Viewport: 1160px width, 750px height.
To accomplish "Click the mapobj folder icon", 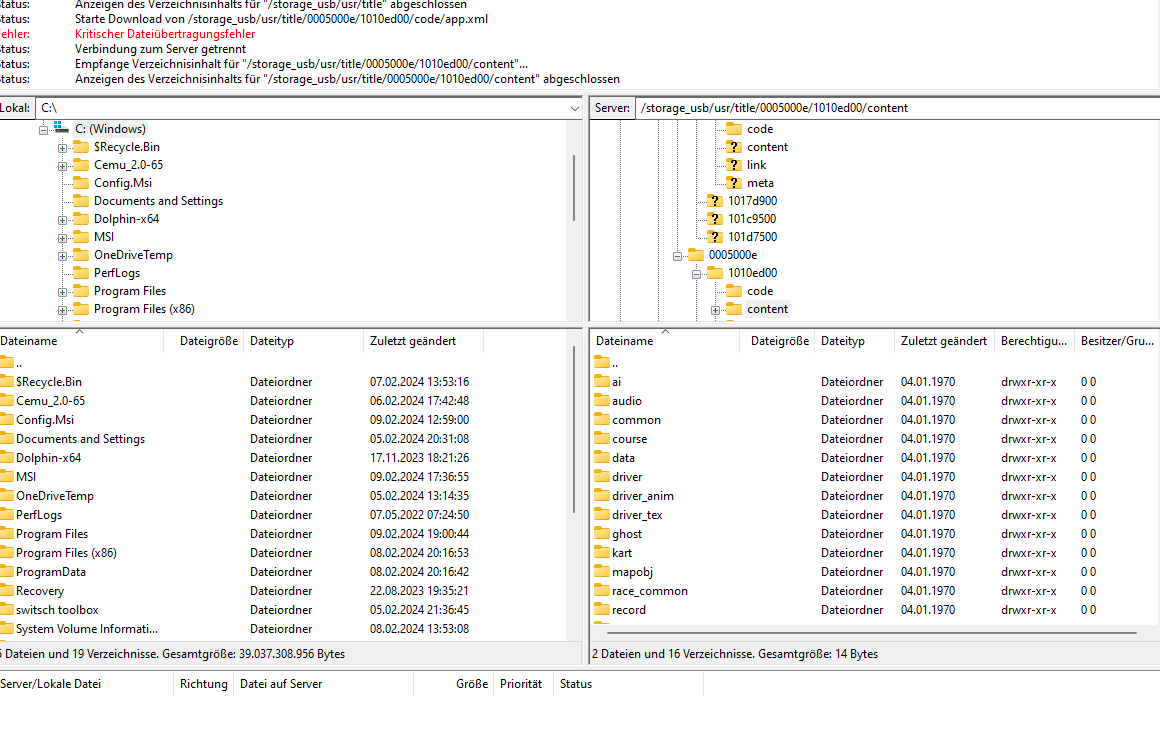I will point(601,572).
